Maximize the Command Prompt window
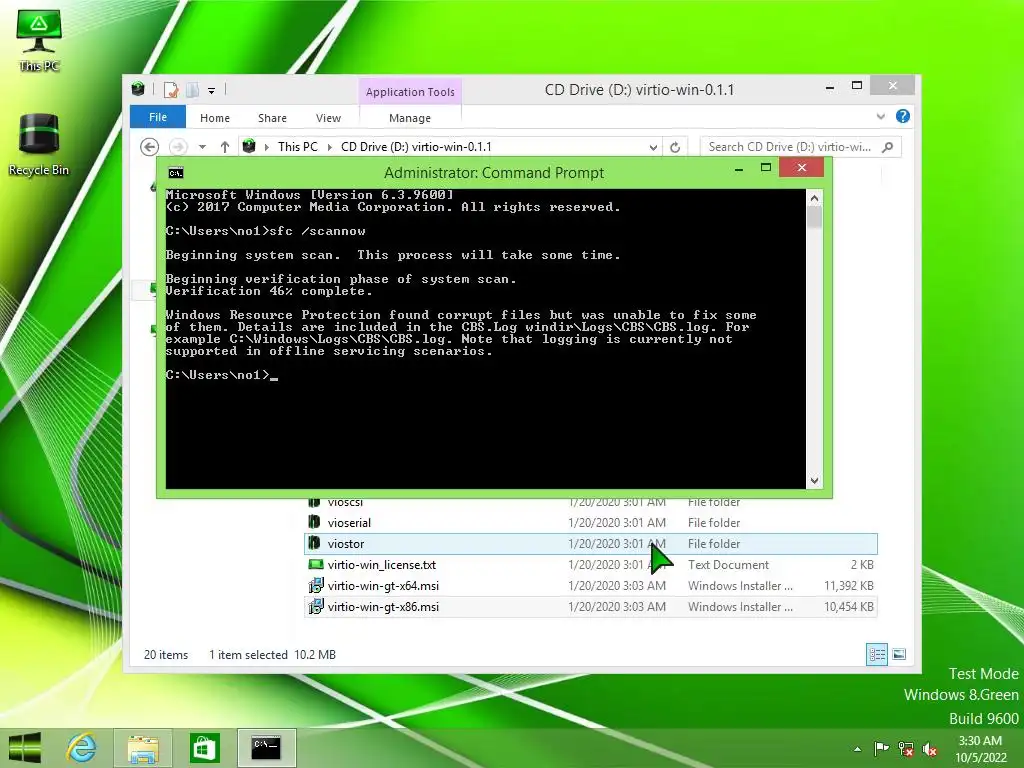The height and width of the screenshot is (768, 1024). click(x=766, y=168)
